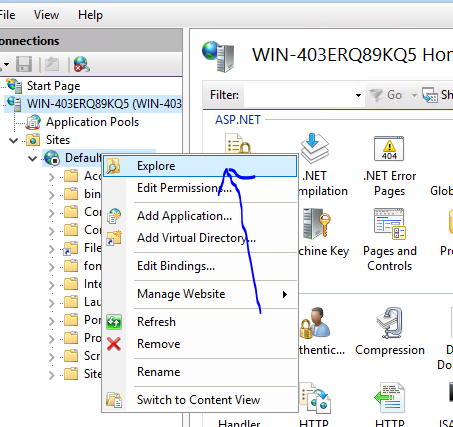This screenshot has width=453, height=427.
Task: Open the File menu
Action: point(7,15)
